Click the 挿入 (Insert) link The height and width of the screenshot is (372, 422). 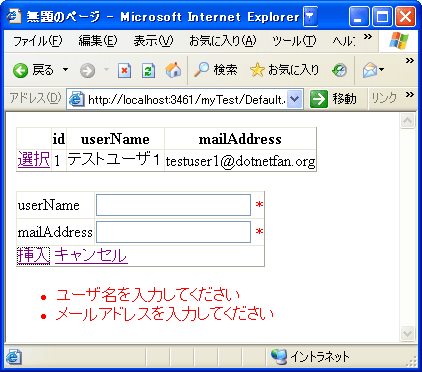pos(34,256)
